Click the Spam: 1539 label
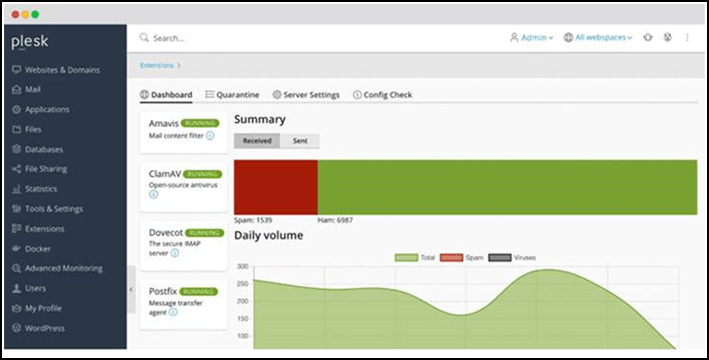Viewport: 709px width, 360px height. [x=253, y=220]
